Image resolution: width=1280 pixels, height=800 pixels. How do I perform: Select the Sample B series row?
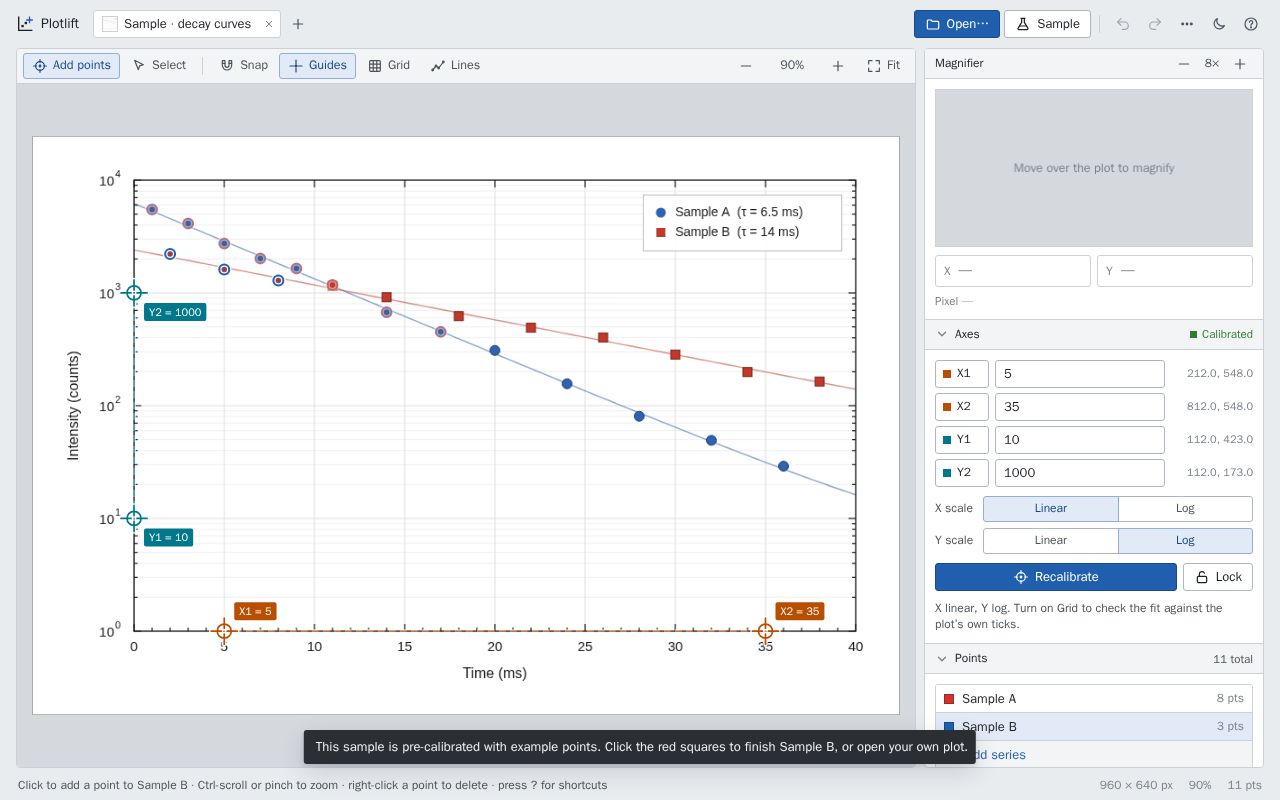(x=1094, y=727)
